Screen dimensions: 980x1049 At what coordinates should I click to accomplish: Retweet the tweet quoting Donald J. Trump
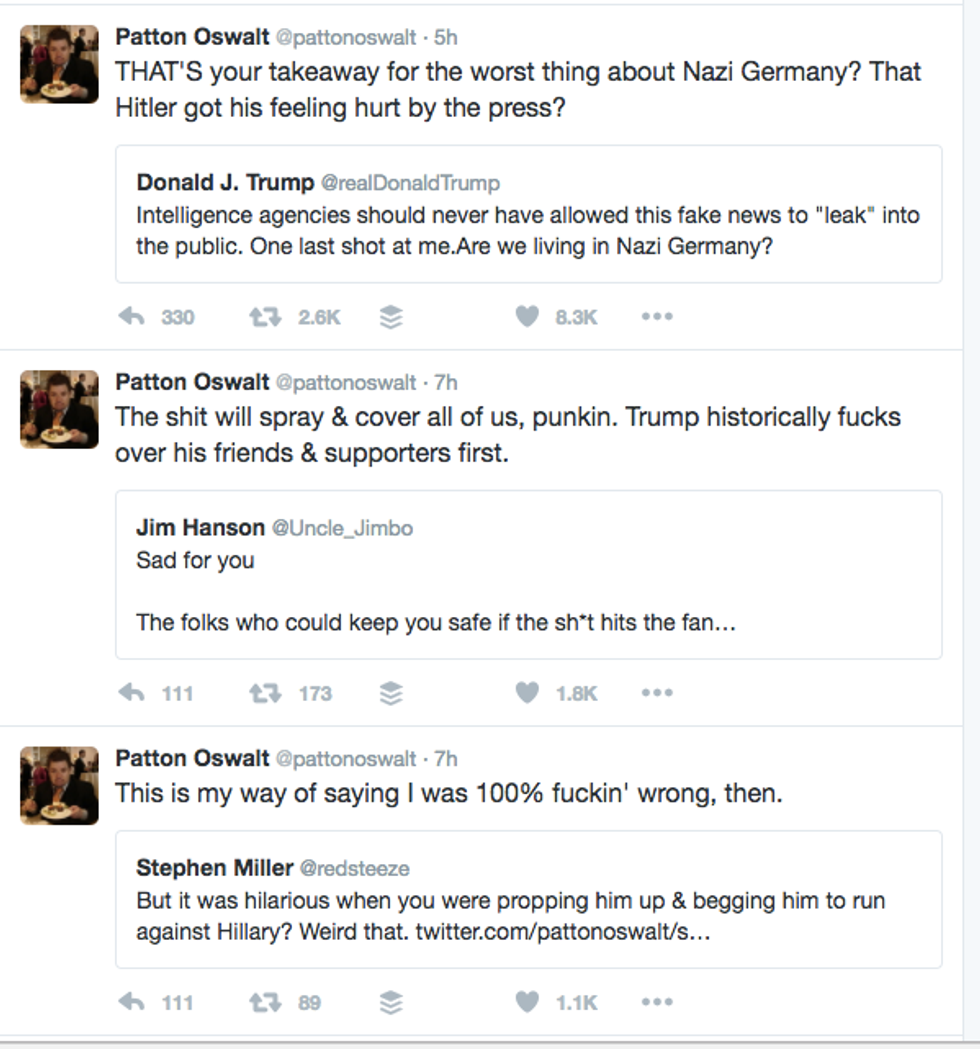pyautogui.click(x=264, y=317)
